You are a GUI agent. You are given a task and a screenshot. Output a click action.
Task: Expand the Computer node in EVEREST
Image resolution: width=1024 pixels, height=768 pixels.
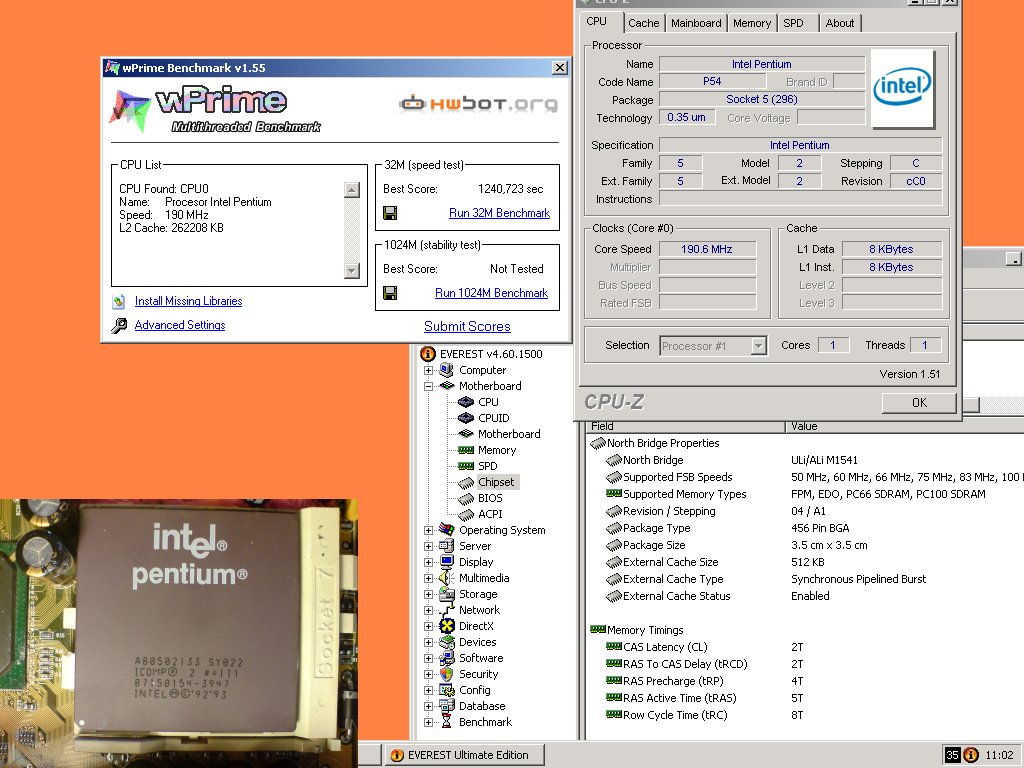coord(428,370)
